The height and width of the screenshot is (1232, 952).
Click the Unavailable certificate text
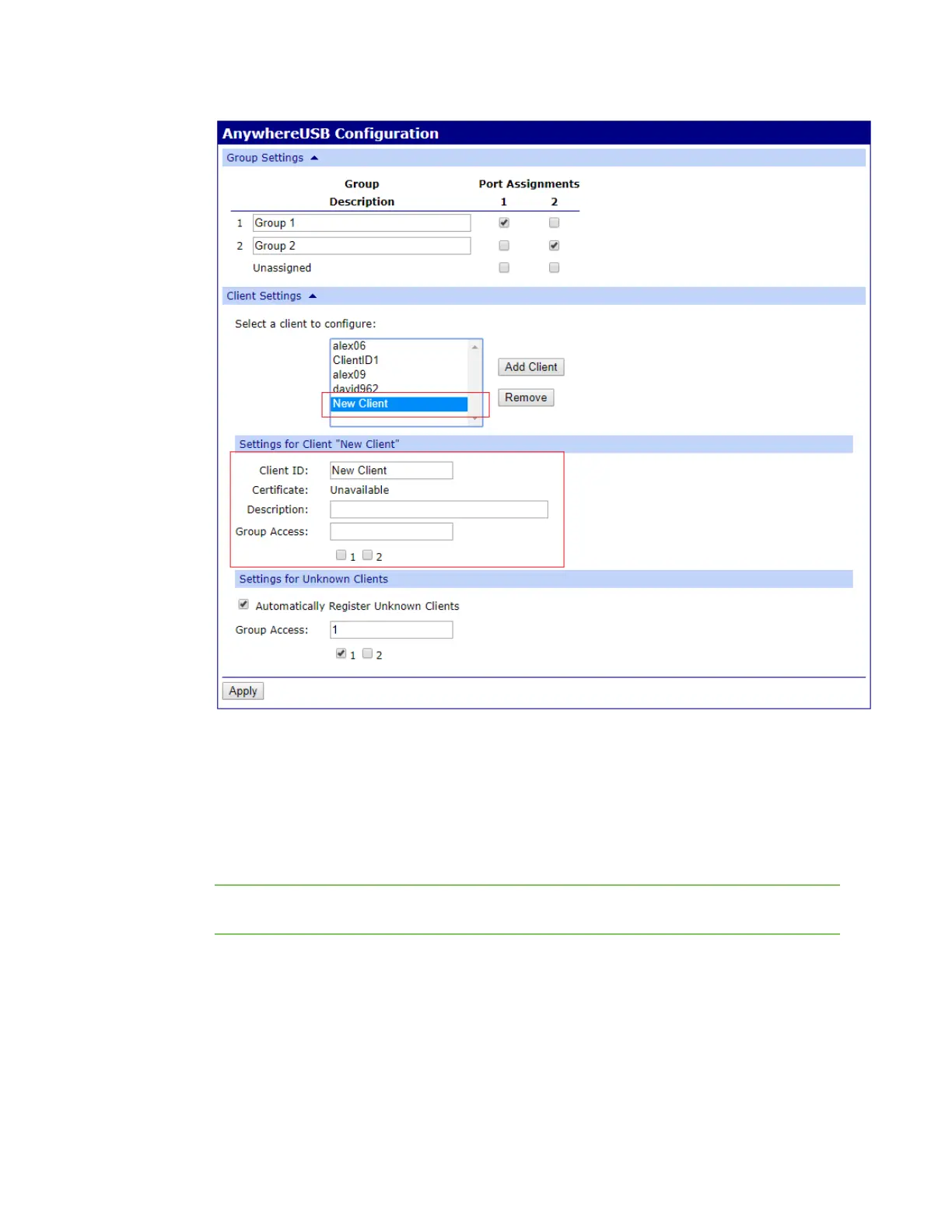[359, 490]
